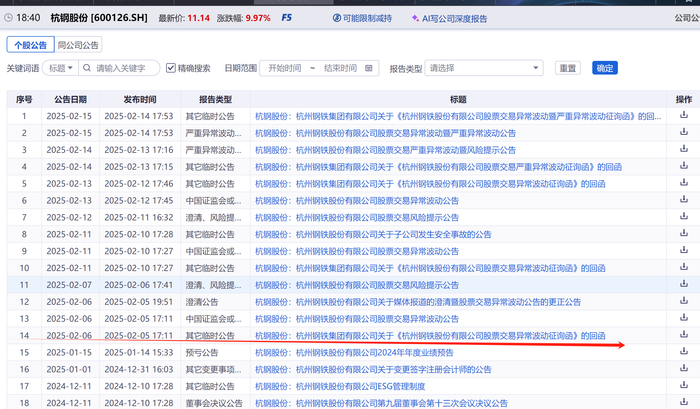This screenshot has height=409, width=700.
Task: Click the publish time 2025-02-11 16:32
Action: click(138, 218)
